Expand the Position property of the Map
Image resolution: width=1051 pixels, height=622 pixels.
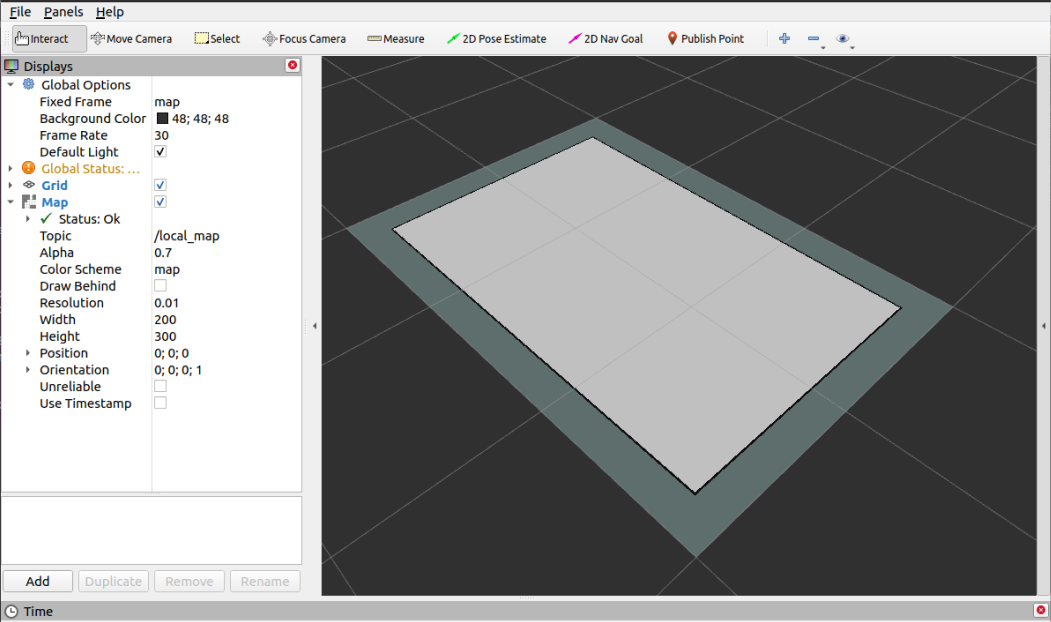coord(26,352)
